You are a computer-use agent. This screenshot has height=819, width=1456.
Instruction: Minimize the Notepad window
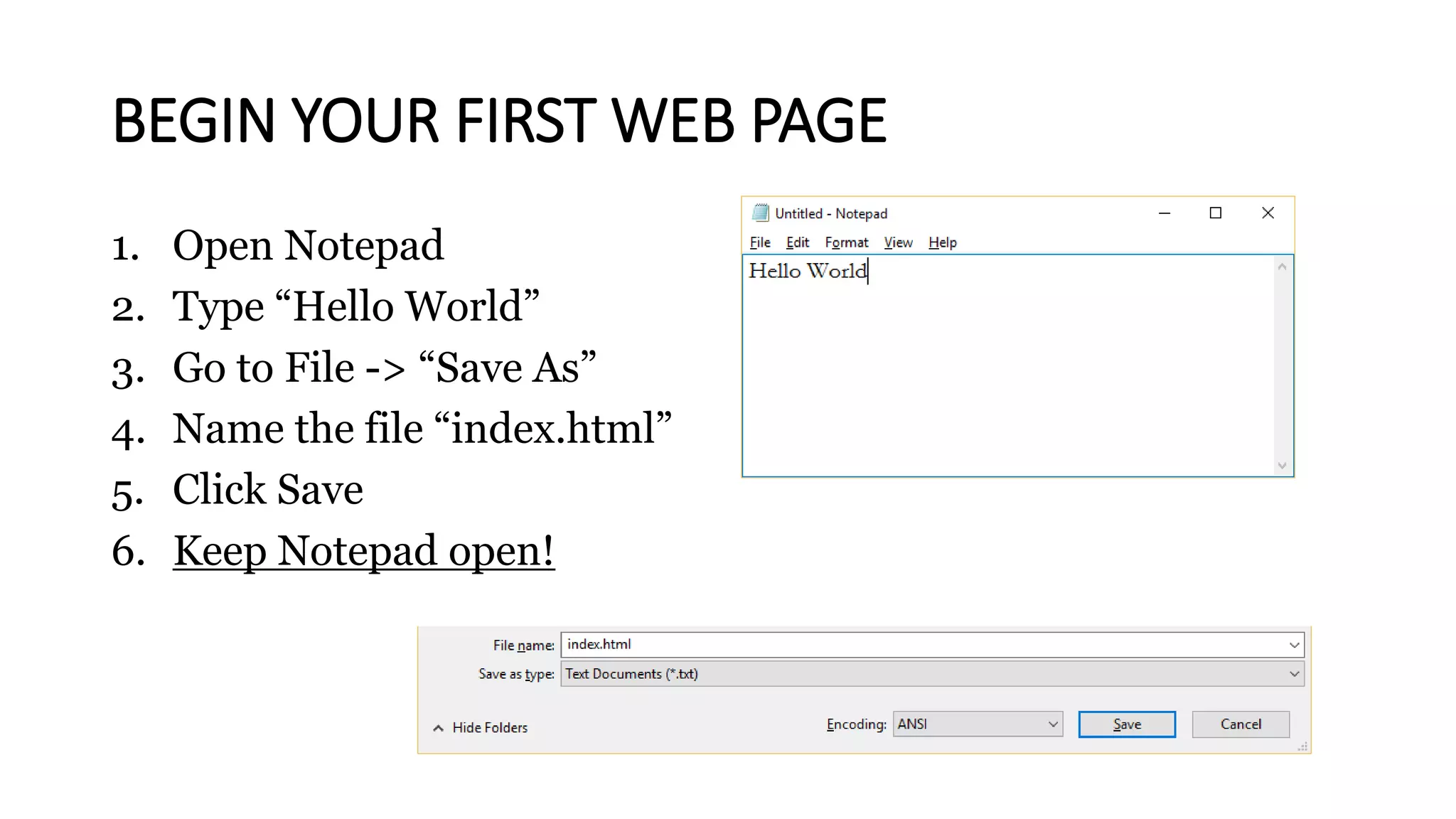click(x=1165, y=213)
